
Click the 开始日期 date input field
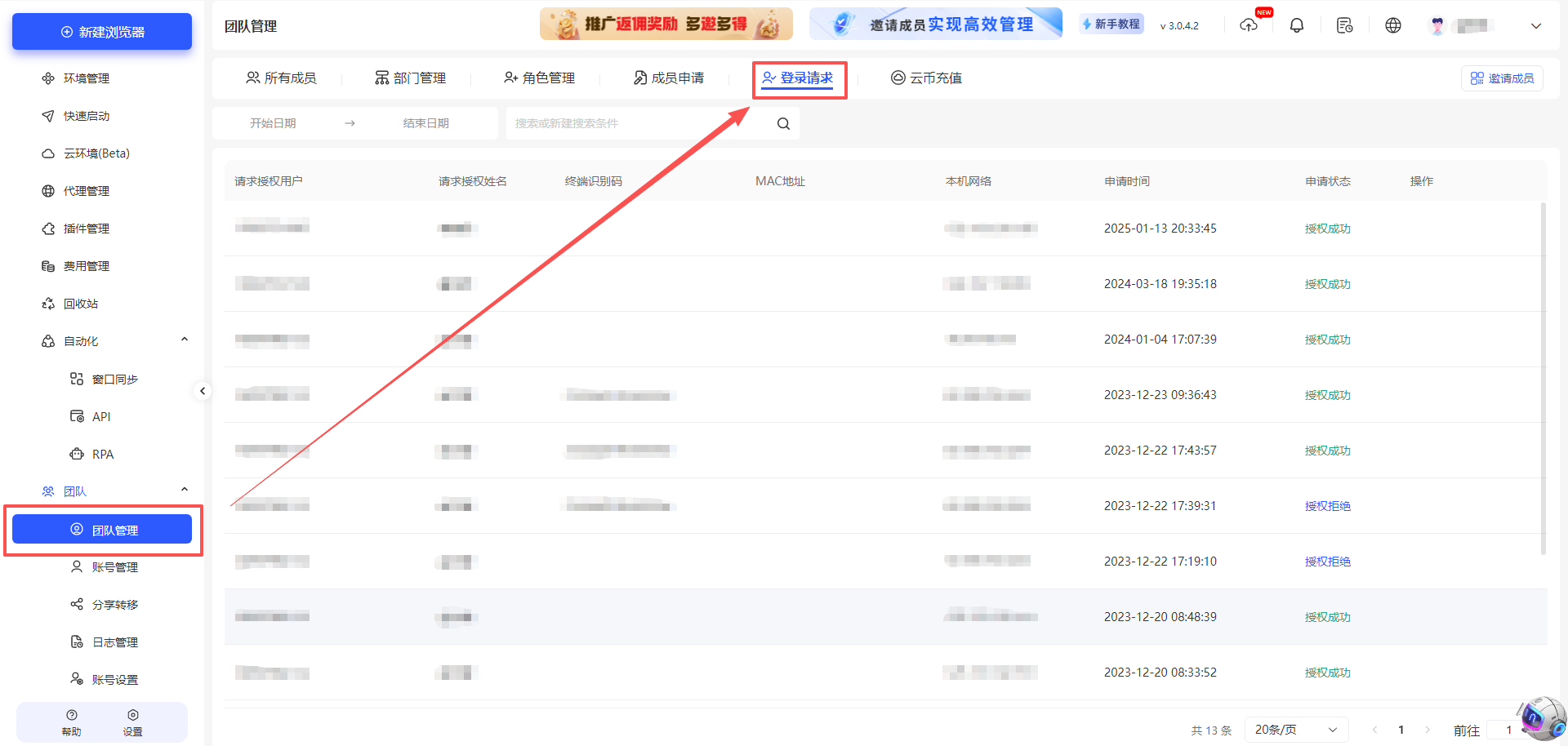(x=274, y=122)
